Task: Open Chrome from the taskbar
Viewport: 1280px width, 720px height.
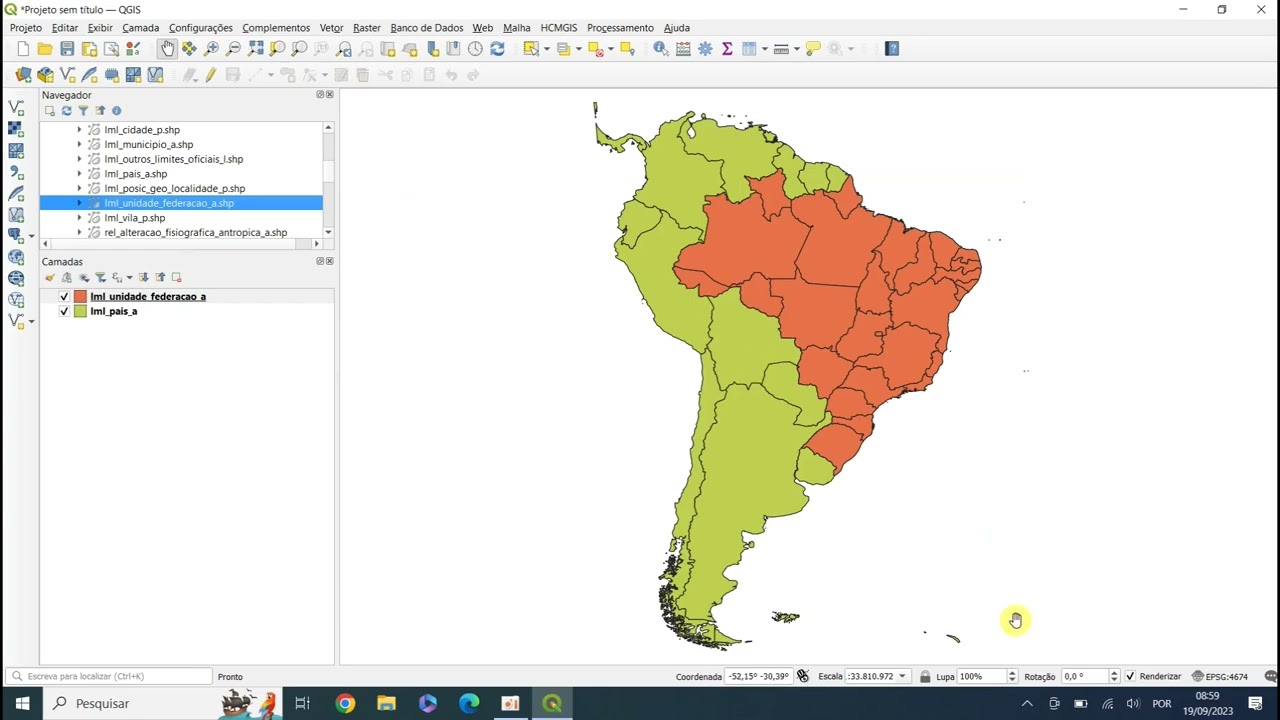Action: pyautogui.click(x=345, y=704)
